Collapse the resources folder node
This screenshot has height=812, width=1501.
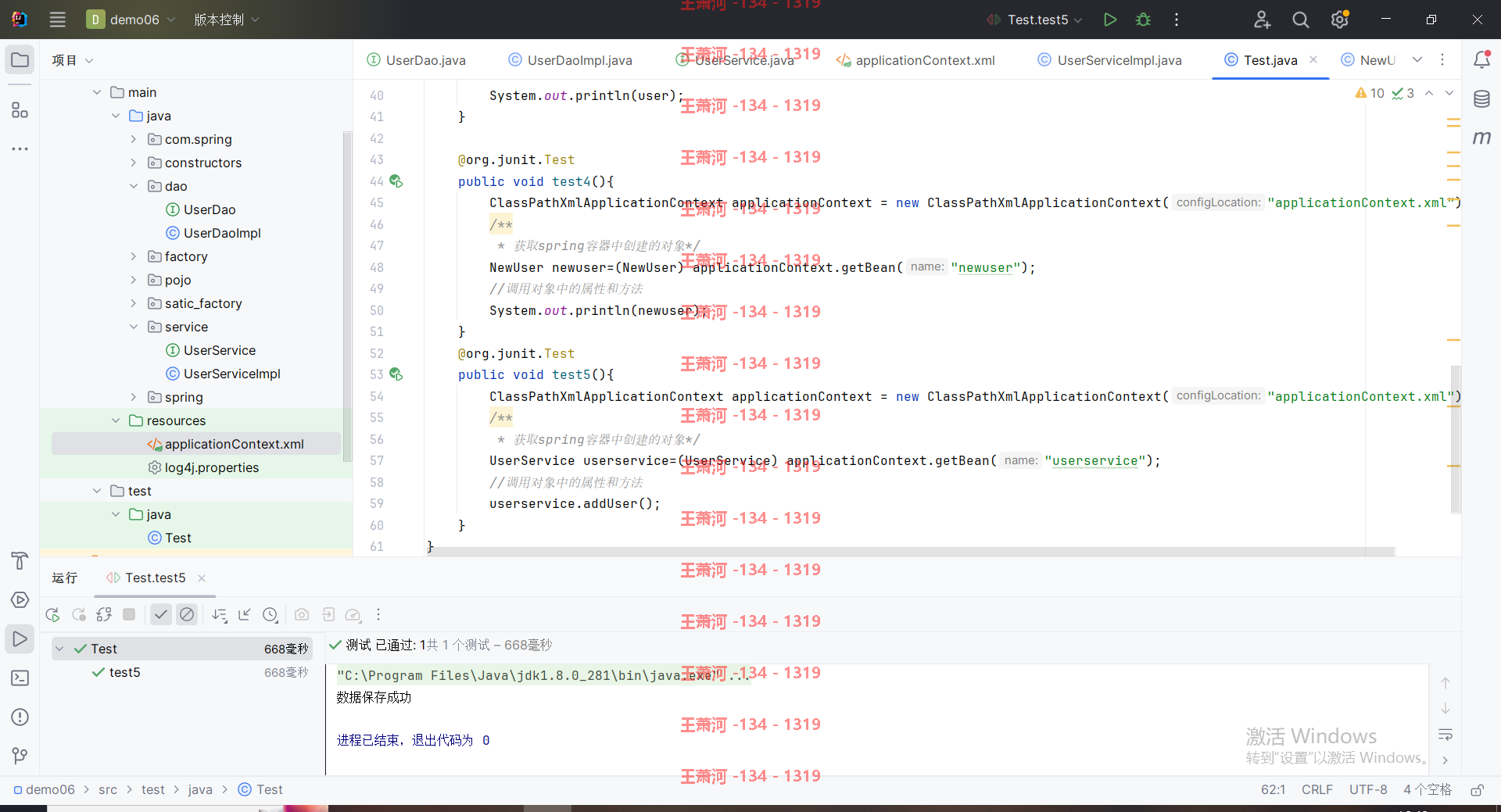[x=116, y=420]
